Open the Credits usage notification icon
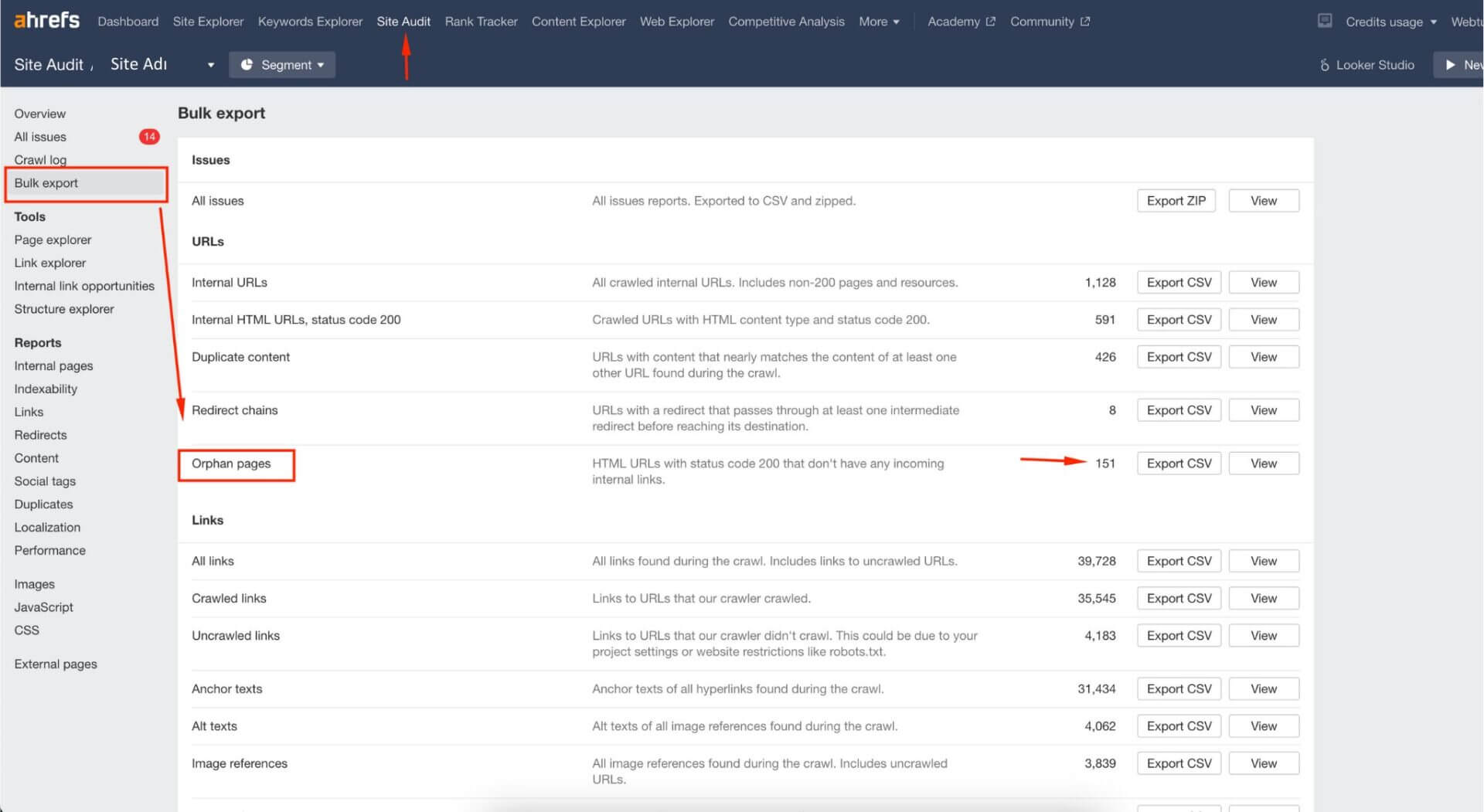 tap(1325, 21)
